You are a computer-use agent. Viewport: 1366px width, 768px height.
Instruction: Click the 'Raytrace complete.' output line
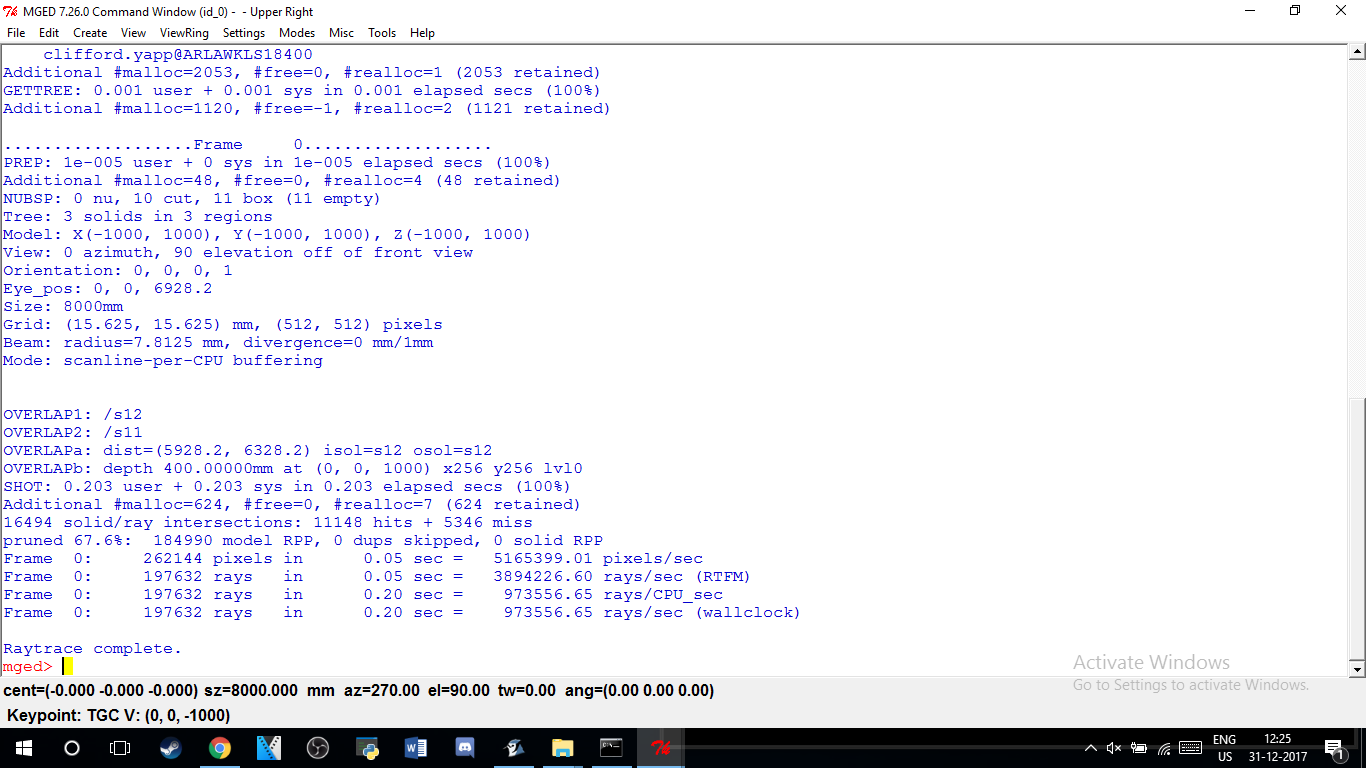tap(93, 648)
